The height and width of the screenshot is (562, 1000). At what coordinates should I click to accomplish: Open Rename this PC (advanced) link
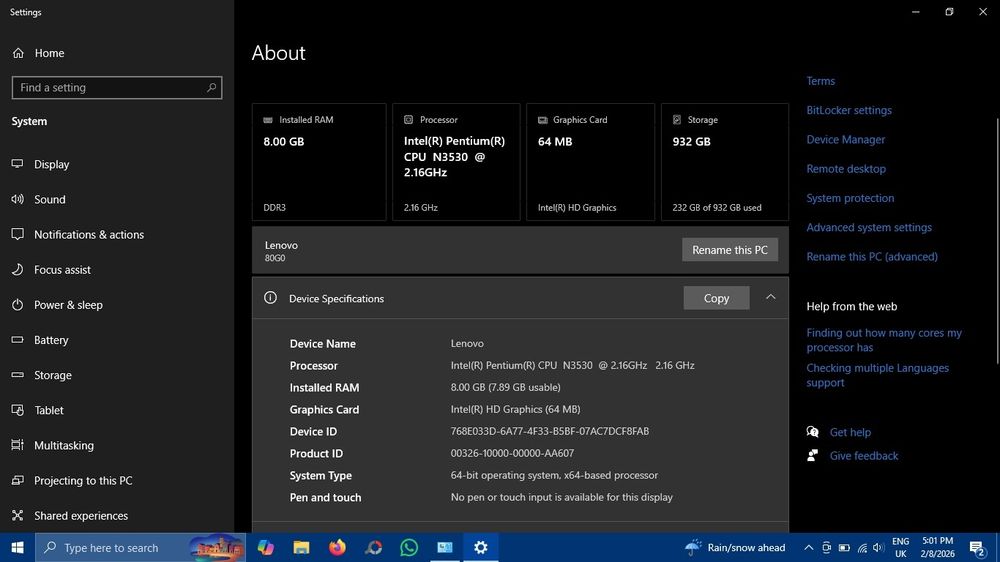click(872, 257)
